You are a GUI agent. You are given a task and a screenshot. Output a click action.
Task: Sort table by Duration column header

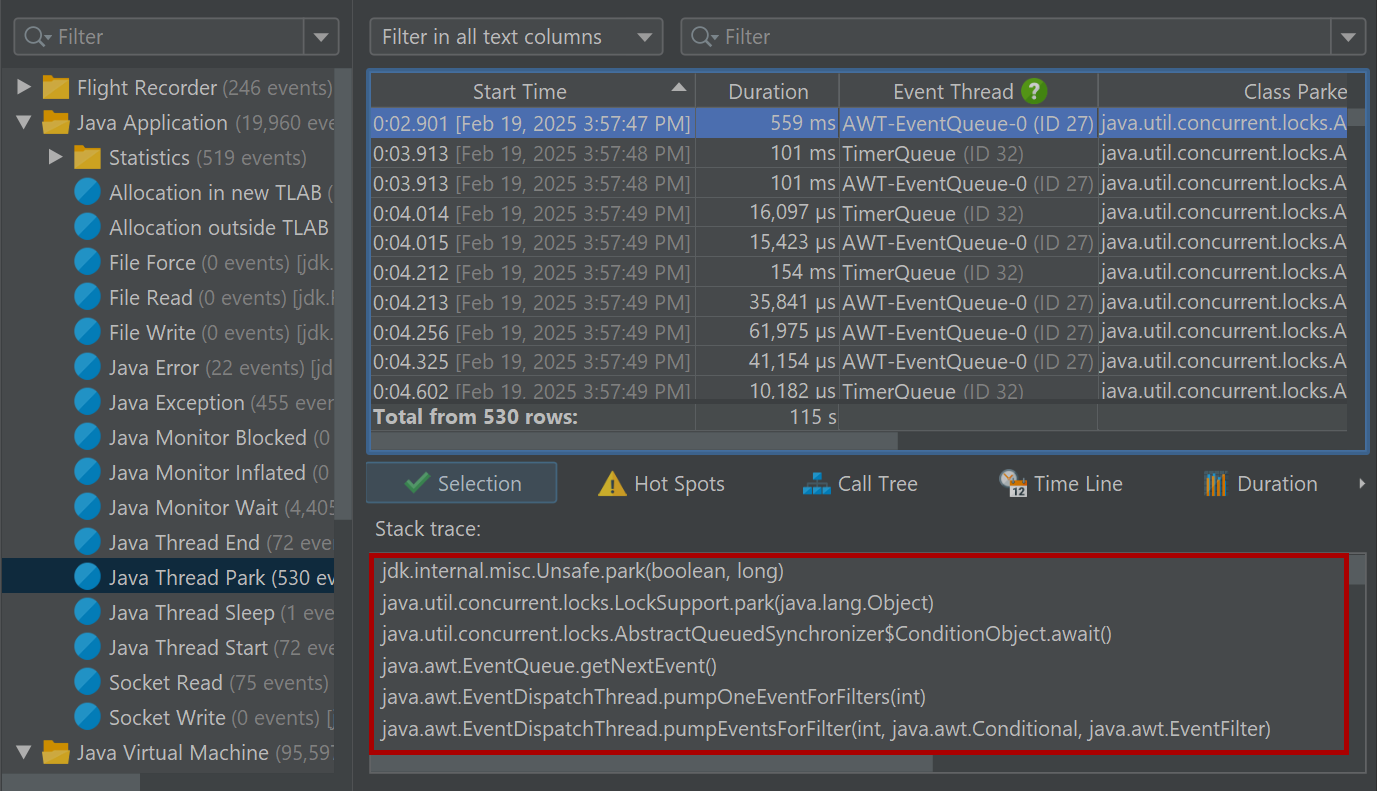[x=767, y=92]
